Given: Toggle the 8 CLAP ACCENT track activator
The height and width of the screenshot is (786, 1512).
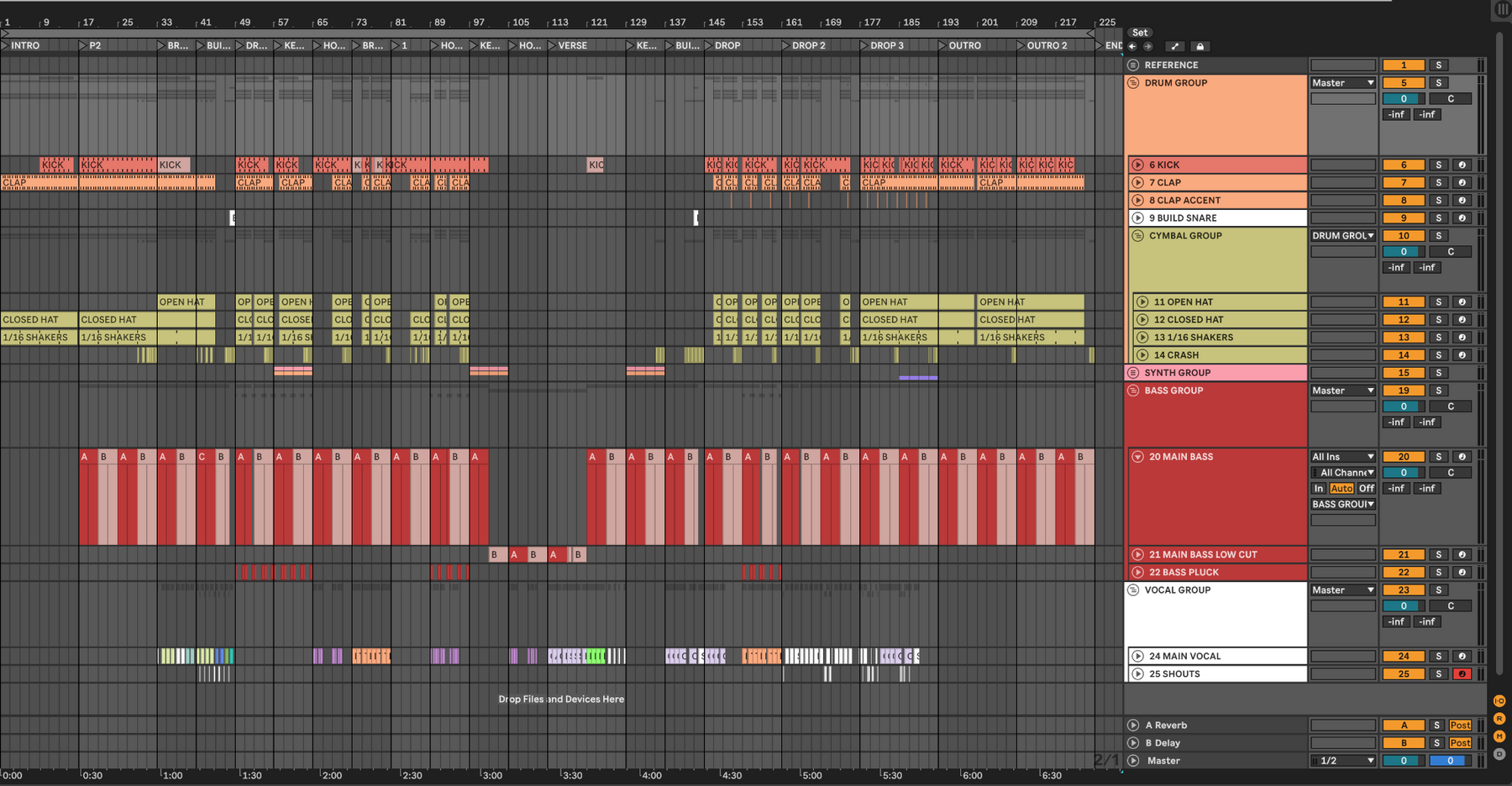Looking at the screenshot, I should (x=1404, y=200).
